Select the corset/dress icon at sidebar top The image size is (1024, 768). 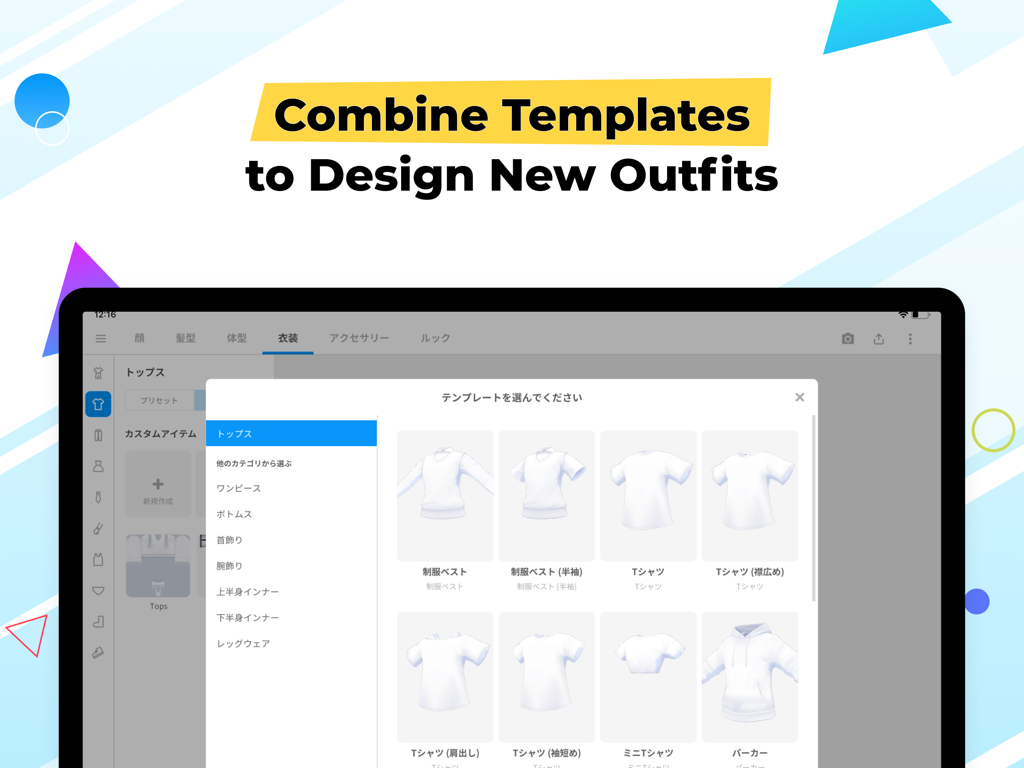(x=97, y=372)
